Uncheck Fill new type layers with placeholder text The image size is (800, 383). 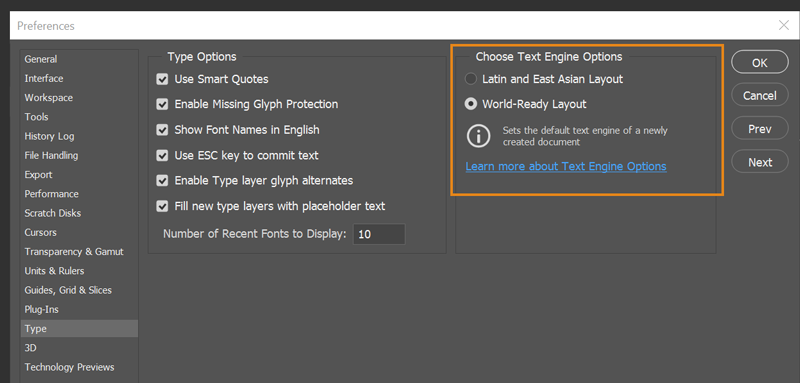pos(162,207)
